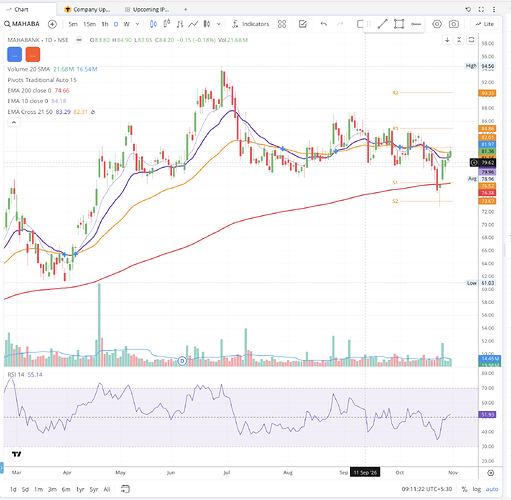The image size is (511, 500).
Task: Open the three-dot more options menu
Action: point(494,9)
